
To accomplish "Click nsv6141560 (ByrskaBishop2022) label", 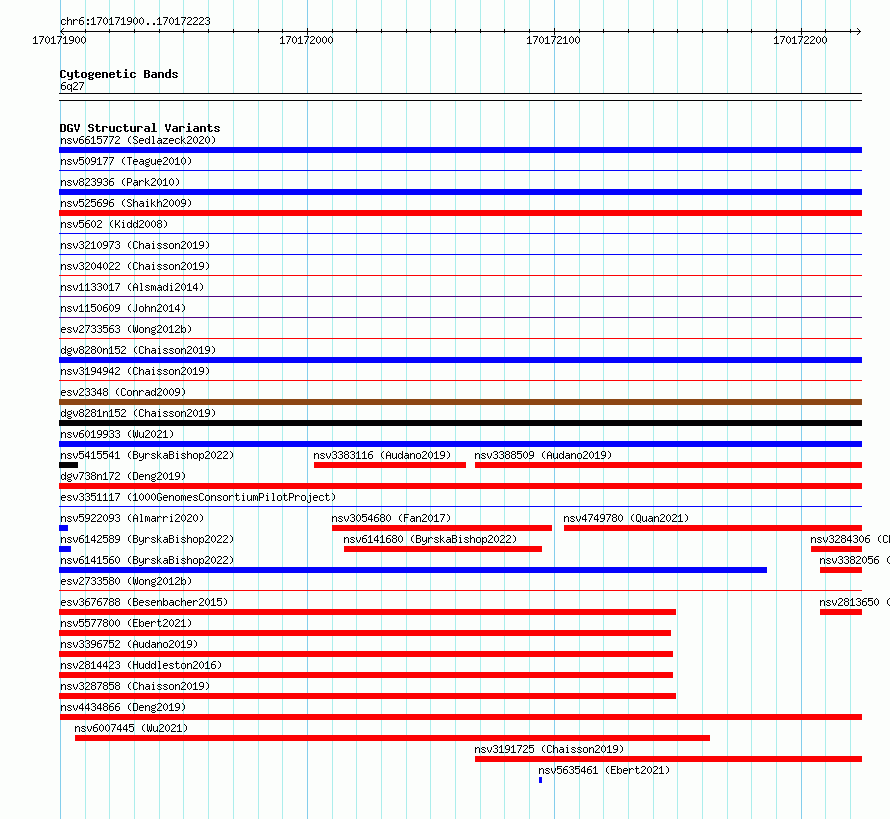I will click(147, 560).
